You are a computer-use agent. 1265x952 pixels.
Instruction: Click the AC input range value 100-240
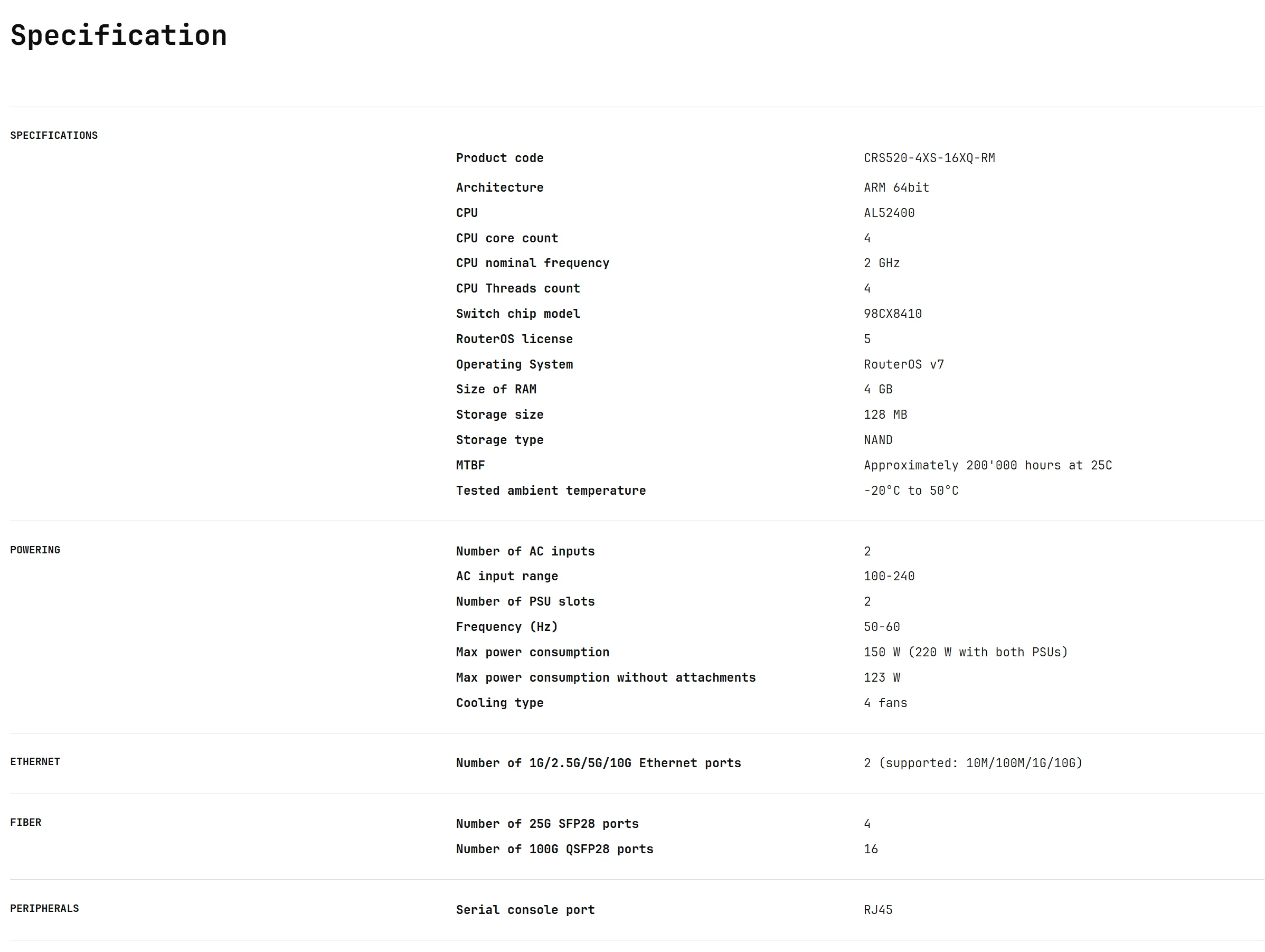(889, 577)
